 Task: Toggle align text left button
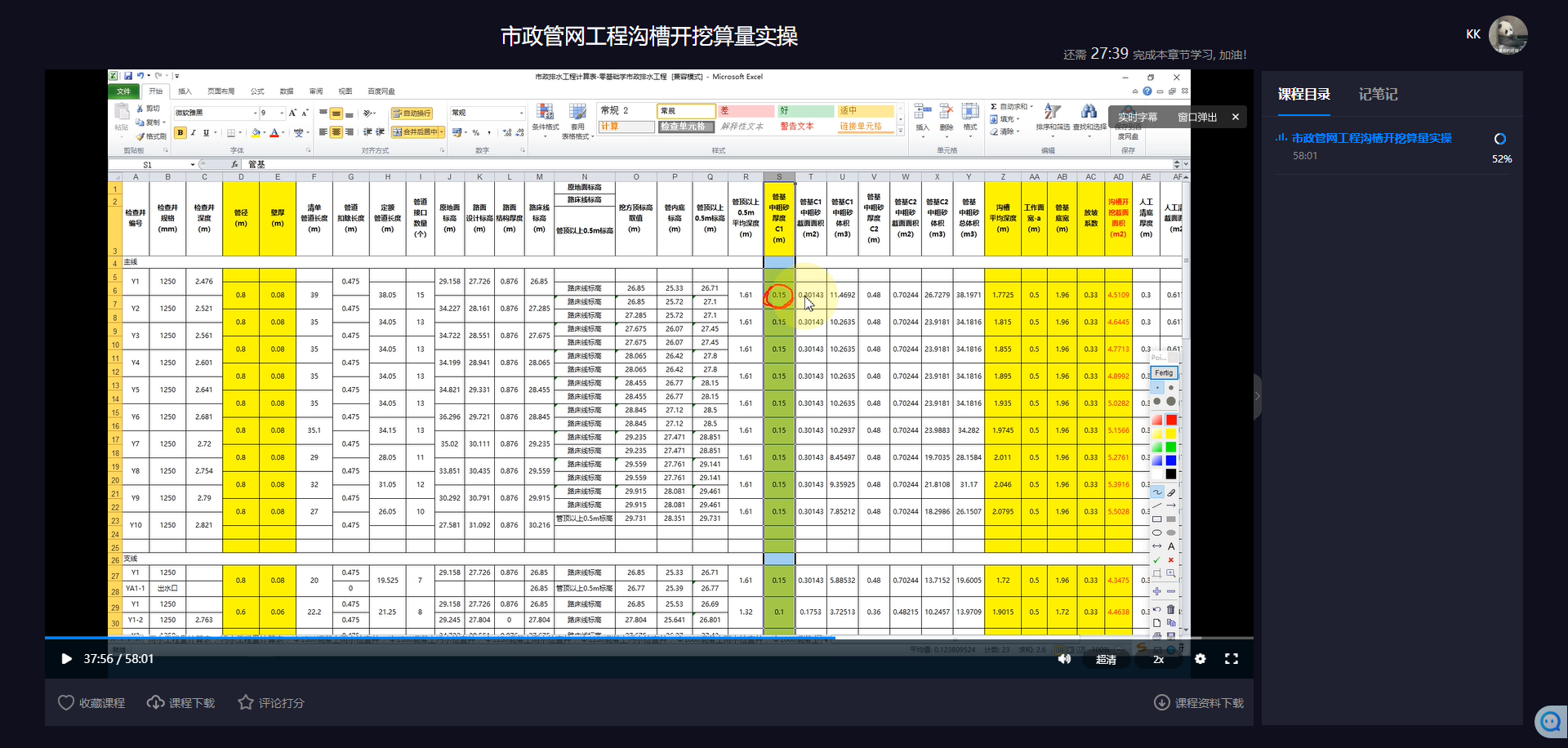(x=323, y=132)
